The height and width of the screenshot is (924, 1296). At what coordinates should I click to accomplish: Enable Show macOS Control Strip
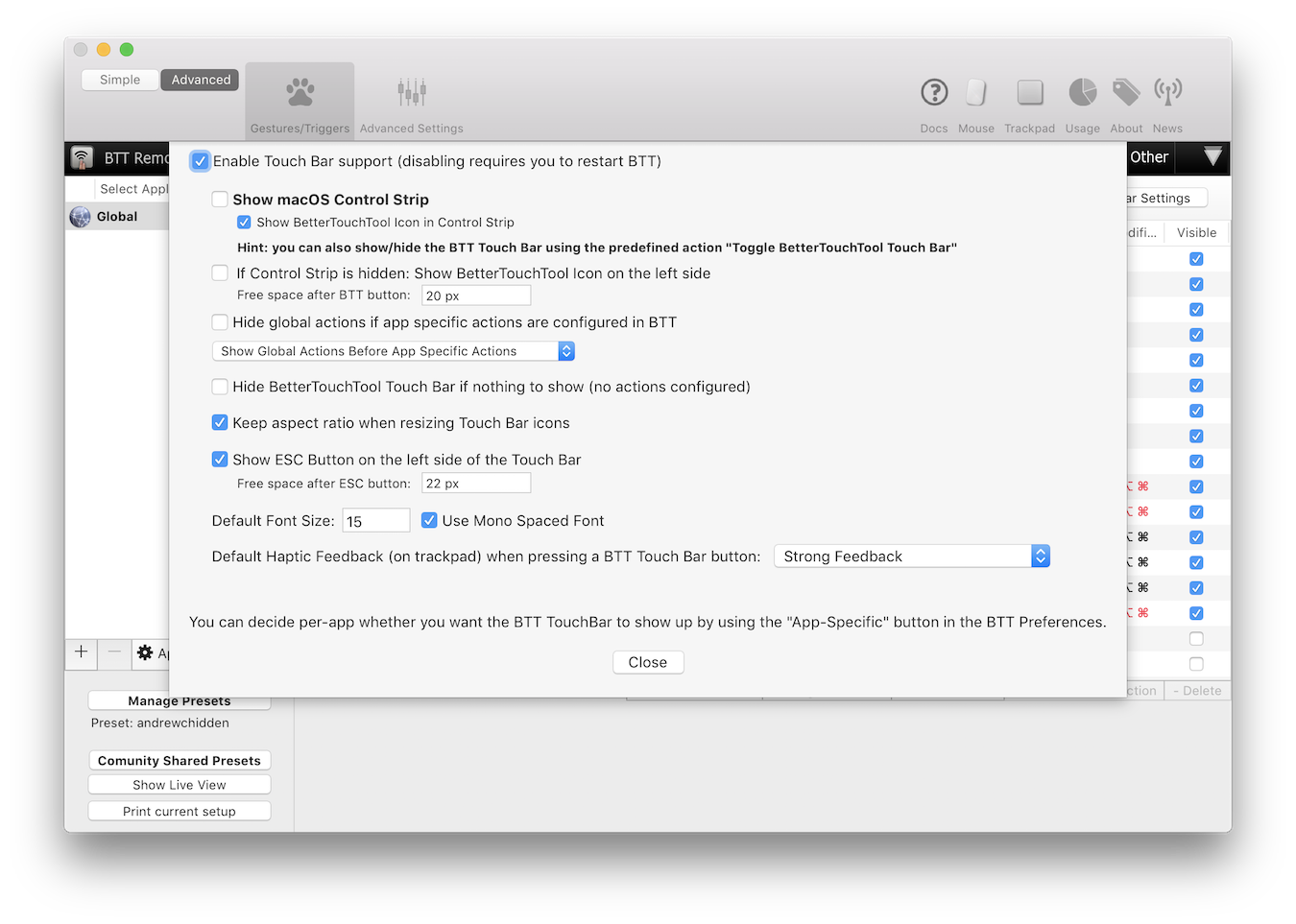pyautogui.click(x=220, y=200)
